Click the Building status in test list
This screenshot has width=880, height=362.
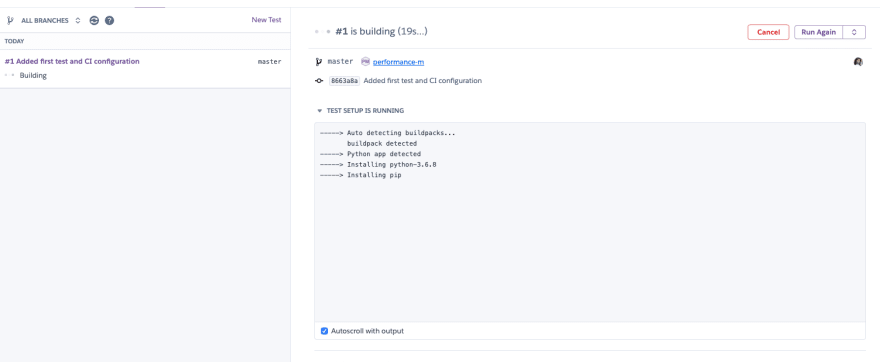33,75
